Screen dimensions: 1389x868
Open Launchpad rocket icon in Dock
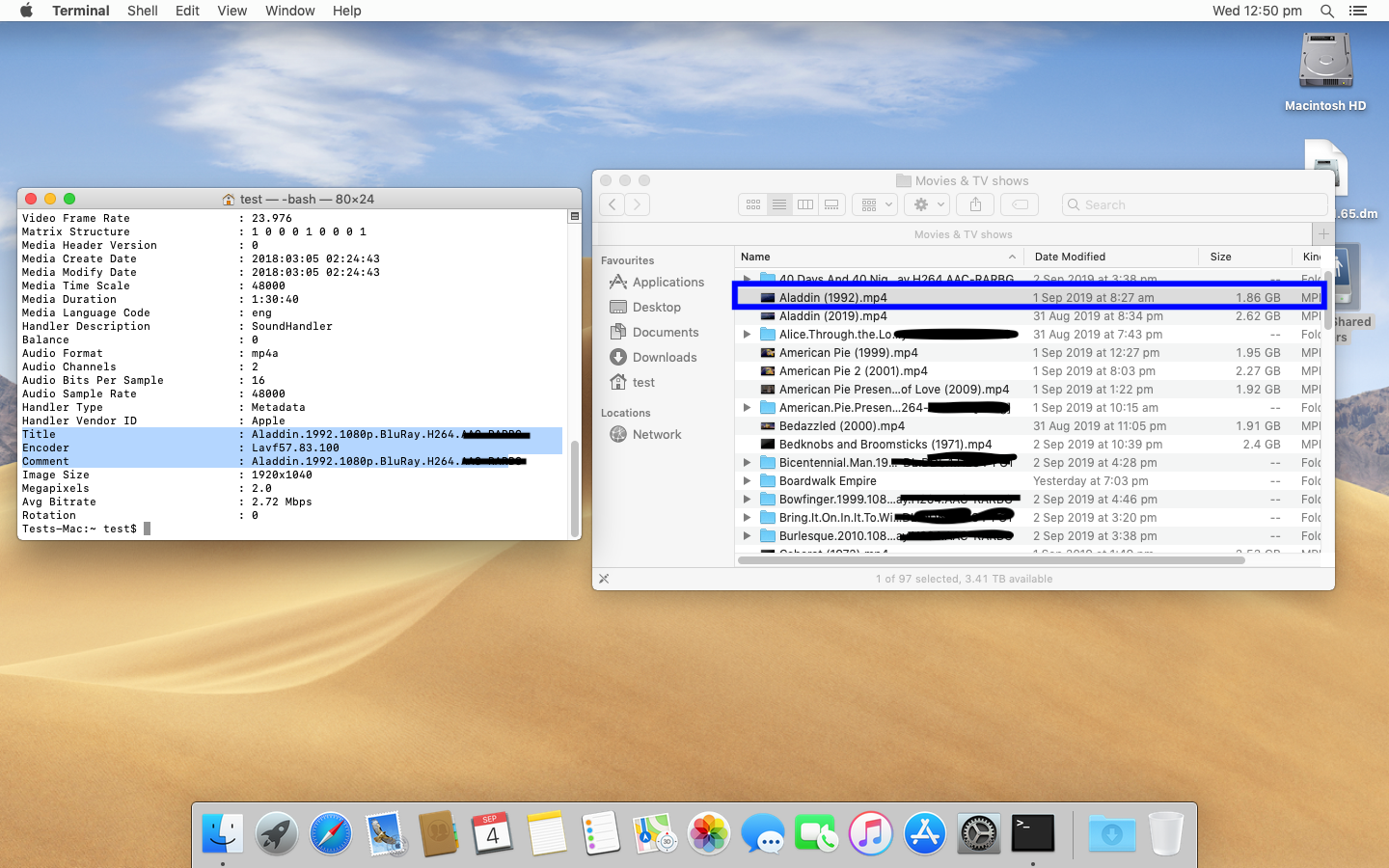pos(277,833)
